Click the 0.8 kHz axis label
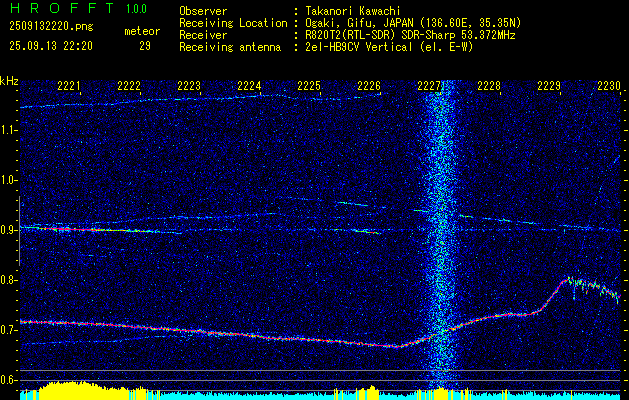This screenshot has height=400, width=629. click(8, 280)
